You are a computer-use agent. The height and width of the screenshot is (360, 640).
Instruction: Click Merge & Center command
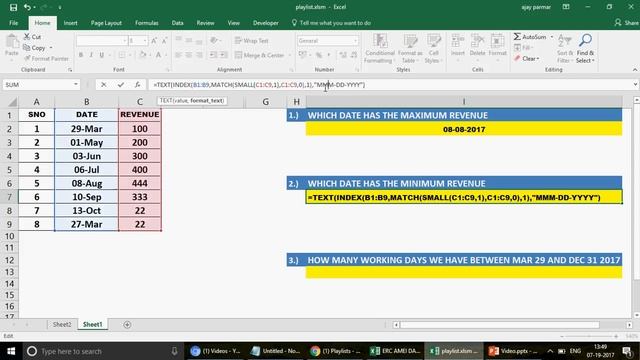pyautogui.click(x=260, y=55)
